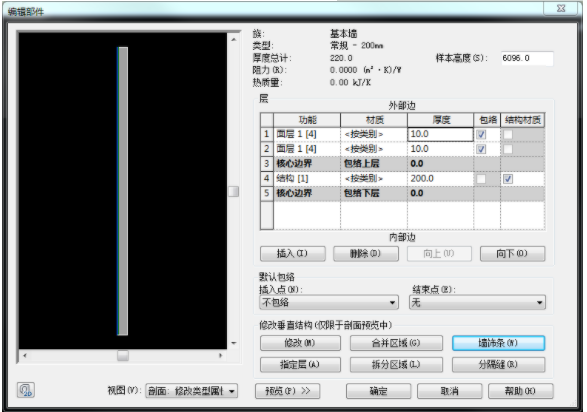Click 结构 [1] function cell

tap(307, 178)
